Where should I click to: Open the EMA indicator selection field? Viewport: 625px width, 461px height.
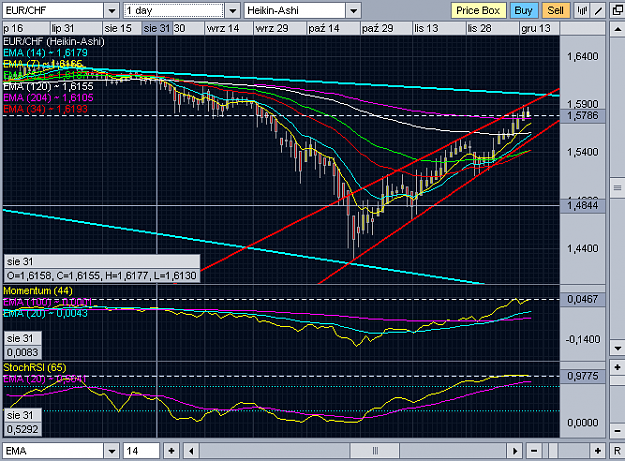point(53,451)
